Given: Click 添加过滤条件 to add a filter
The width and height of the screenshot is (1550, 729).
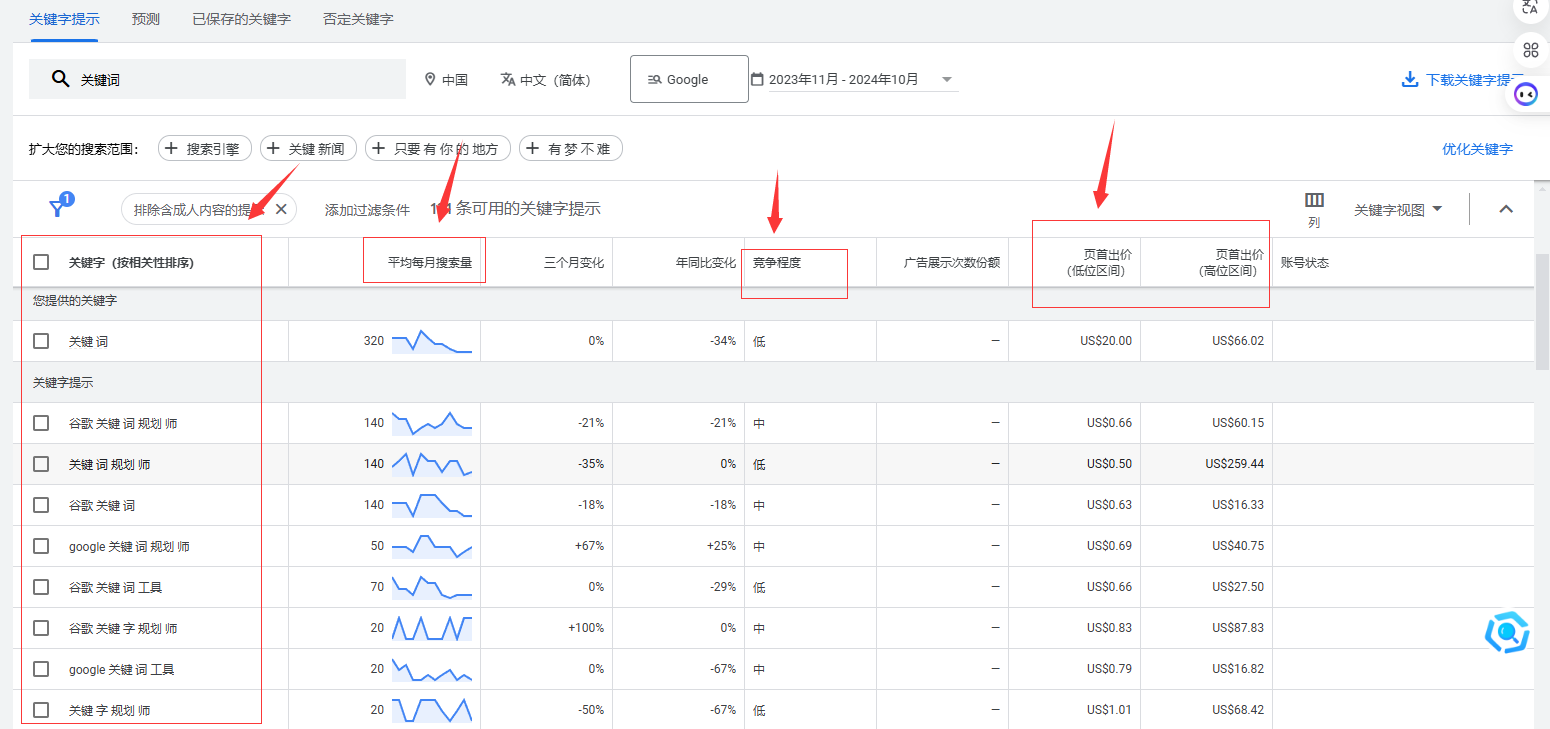Looking at the screenshot, I should point(368,209).
